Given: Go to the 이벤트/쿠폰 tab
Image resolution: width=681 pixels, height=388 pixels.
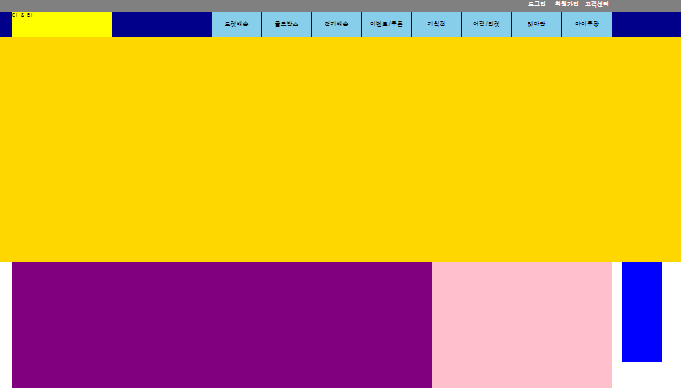Looking at the screenshot, I should pos(387,24).
